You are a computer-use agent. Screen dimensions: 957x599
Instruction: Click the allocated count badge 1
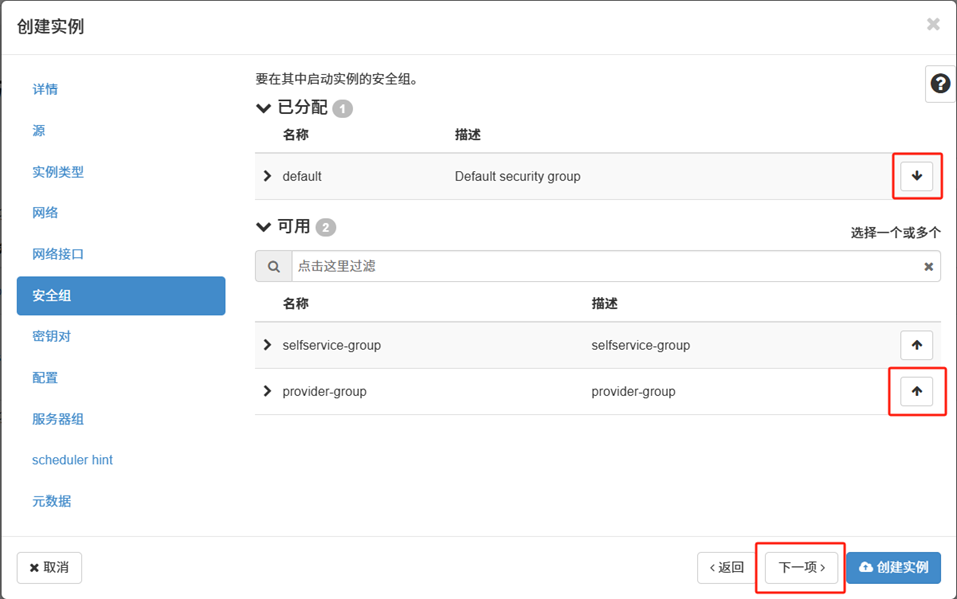[x=342, y=109]
